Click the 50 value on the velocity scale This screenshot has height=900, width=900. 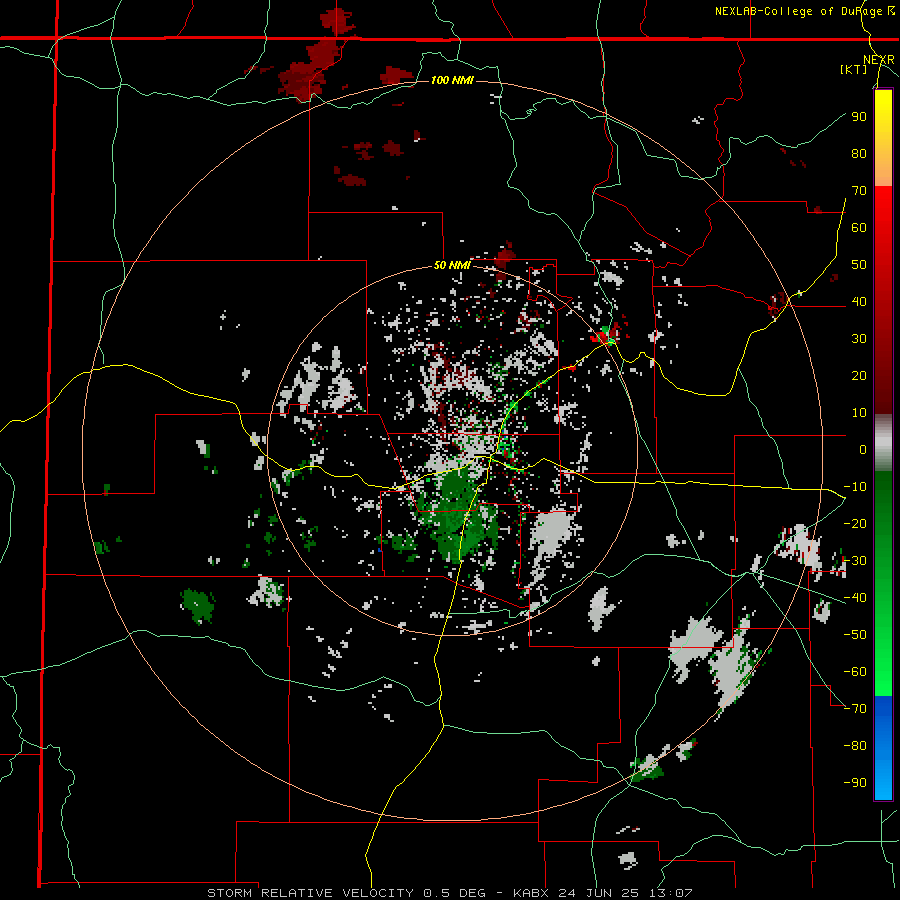859,265
